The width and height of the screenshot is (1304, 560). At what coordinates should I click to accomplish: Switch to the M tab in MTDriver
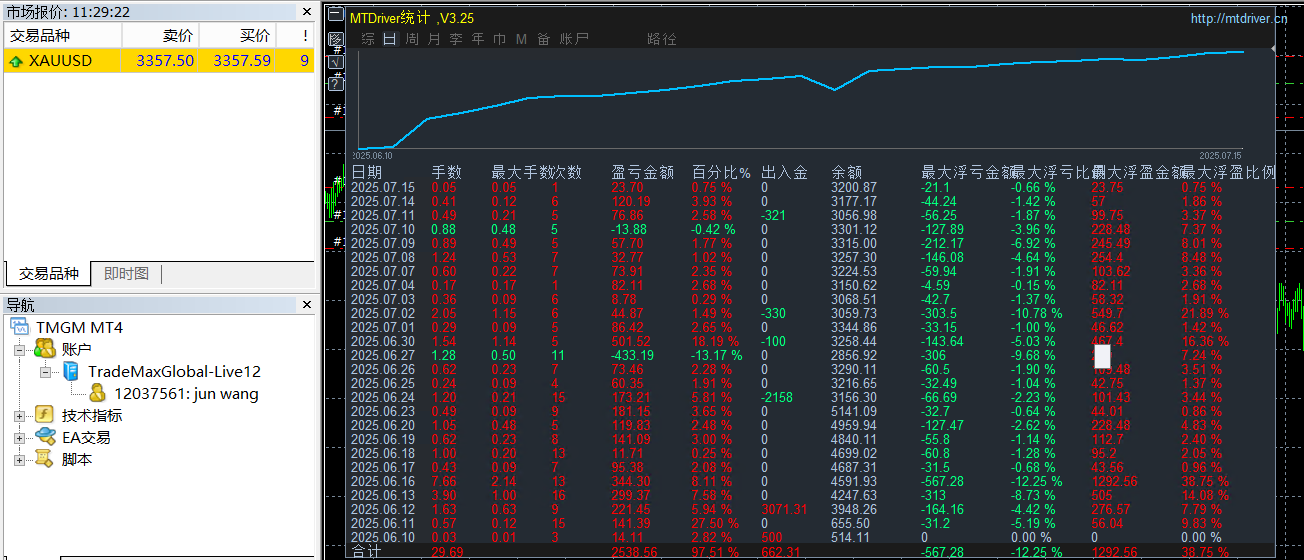(521, 39)
